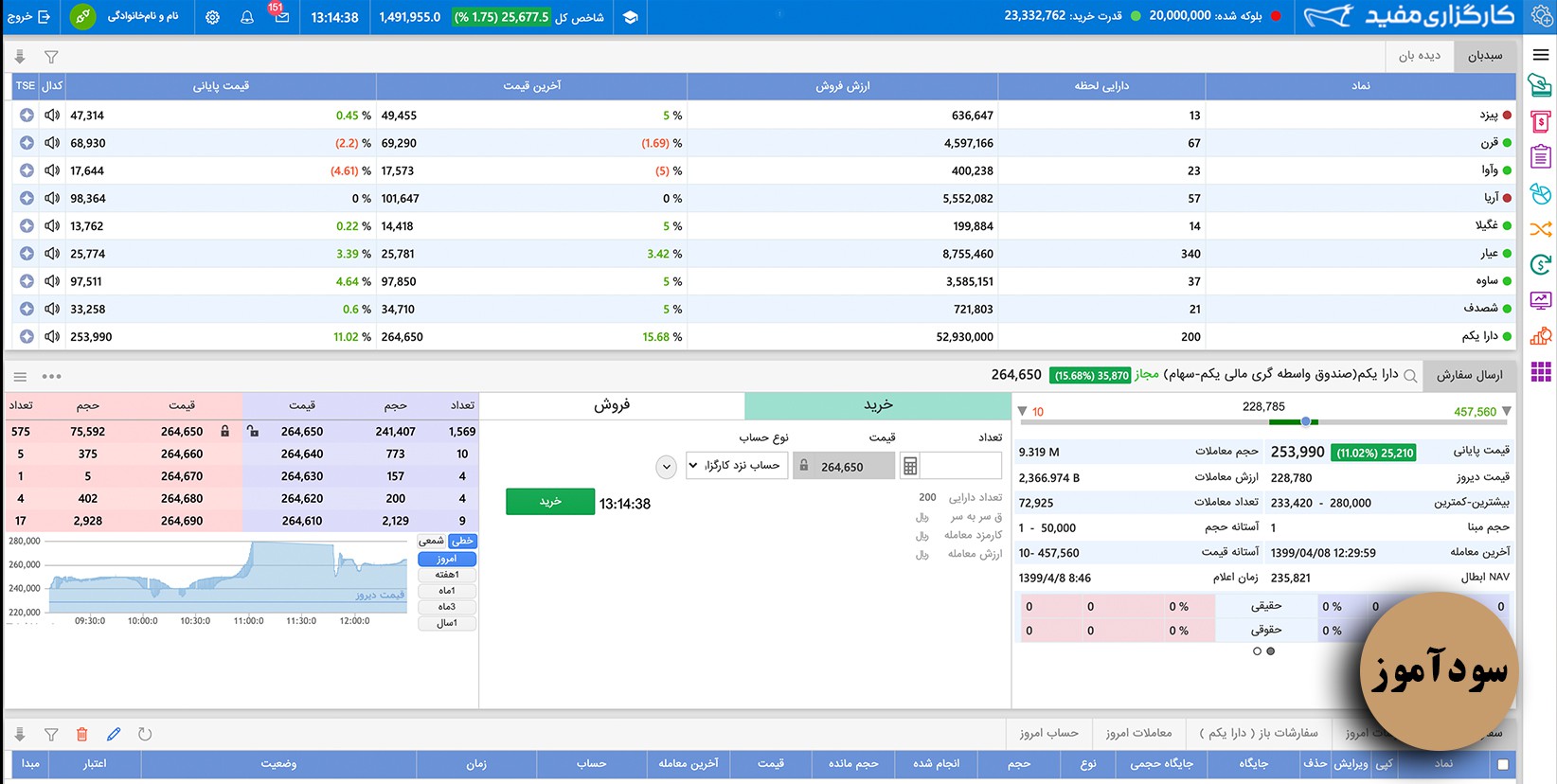
Task: Click the ارسال سفارش tab button
Action: [x=1469, y=375]
